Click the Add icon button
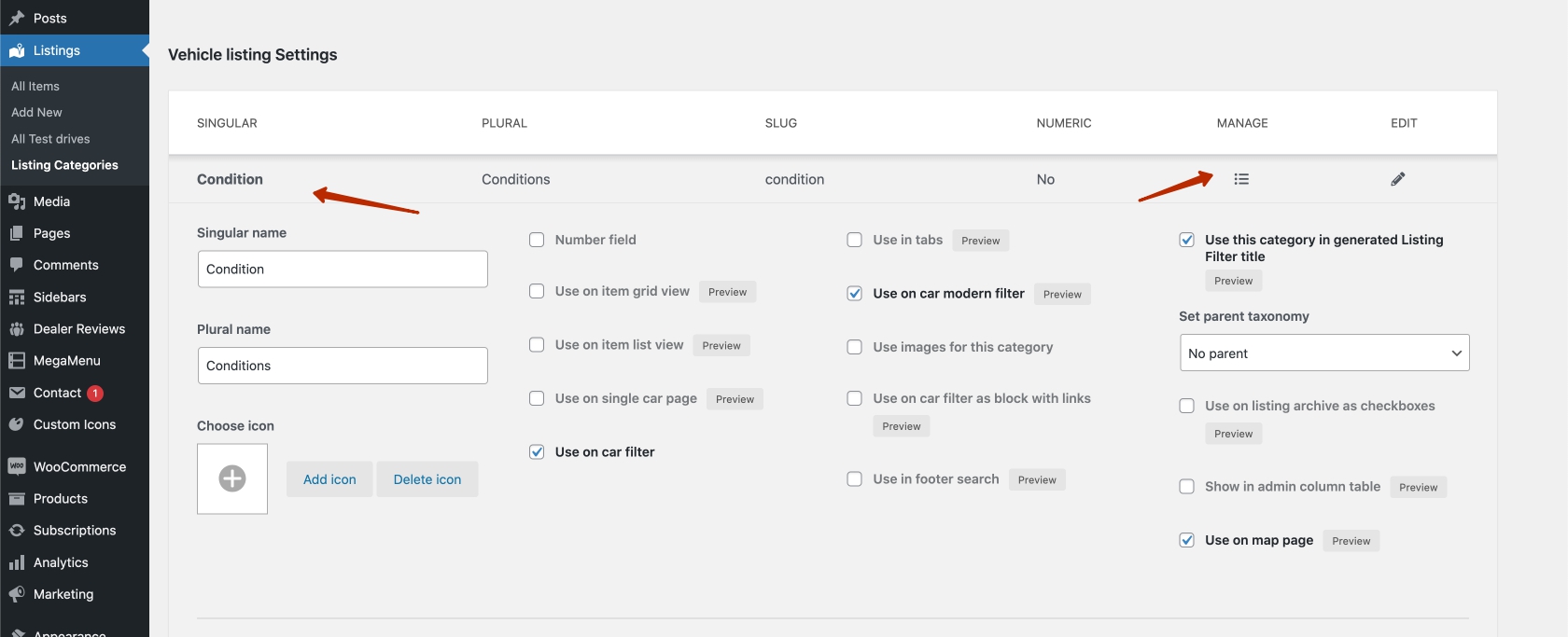 (329, 479)
